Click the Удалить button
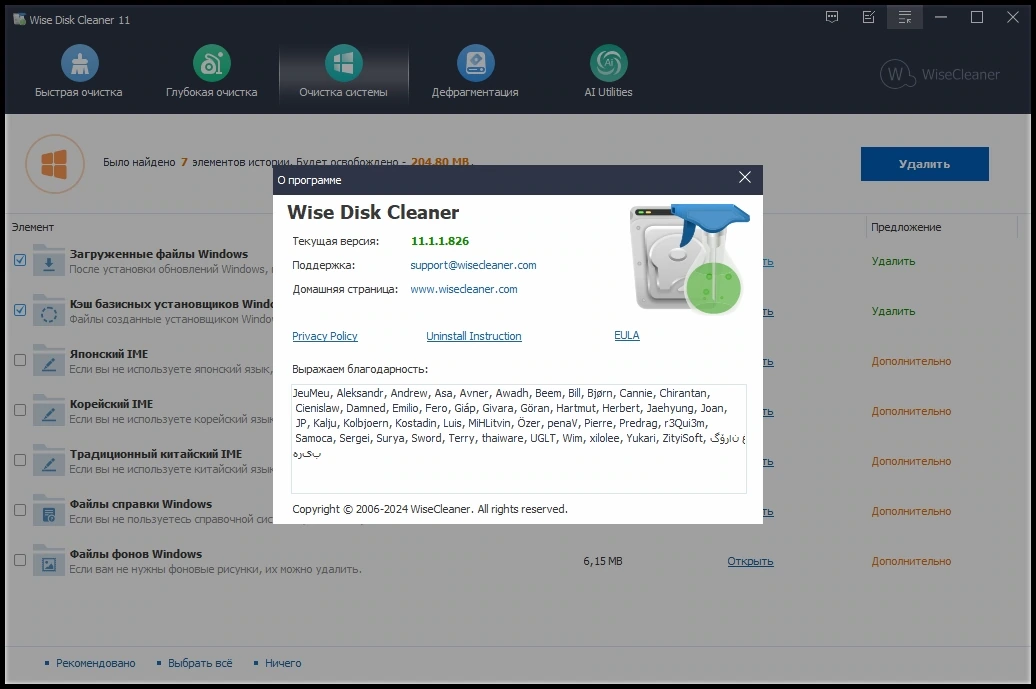Image resolution: width=1036 pixels, height=689 pixels. pyautogui.click(x=924, y=164)
